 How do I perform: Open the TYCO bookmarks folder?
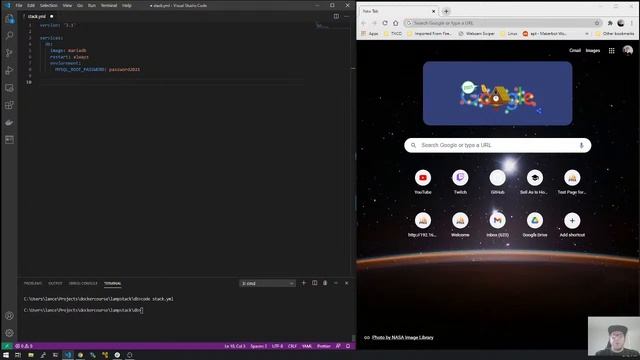tap(393, 33)
